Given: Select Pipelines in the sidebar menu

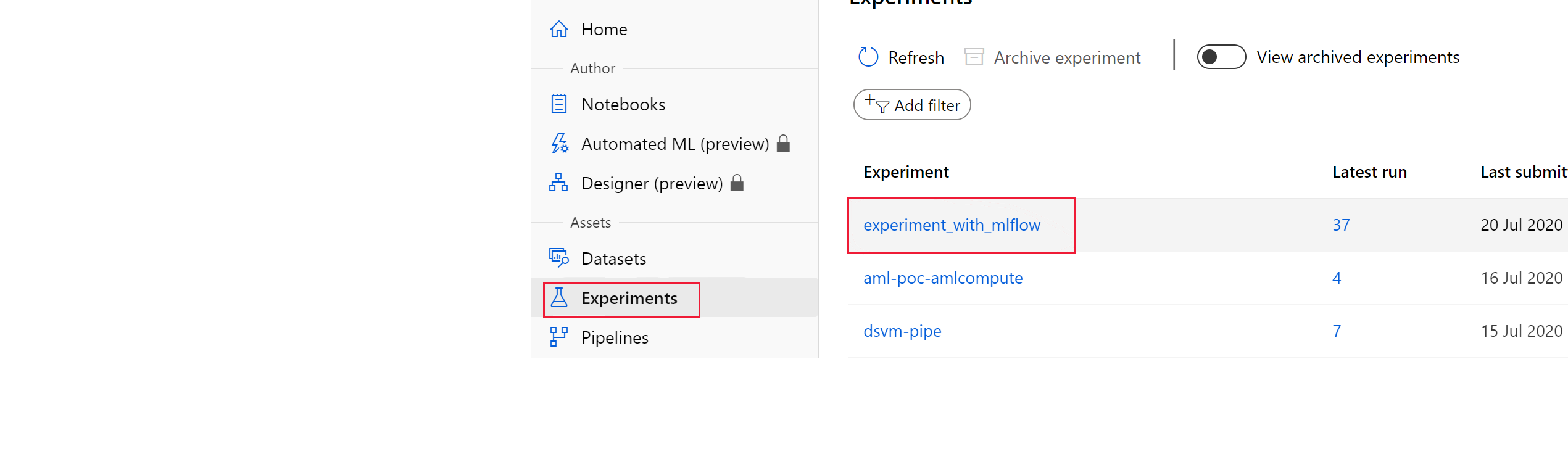Looking at the screenshot, I should pos(615,337).
